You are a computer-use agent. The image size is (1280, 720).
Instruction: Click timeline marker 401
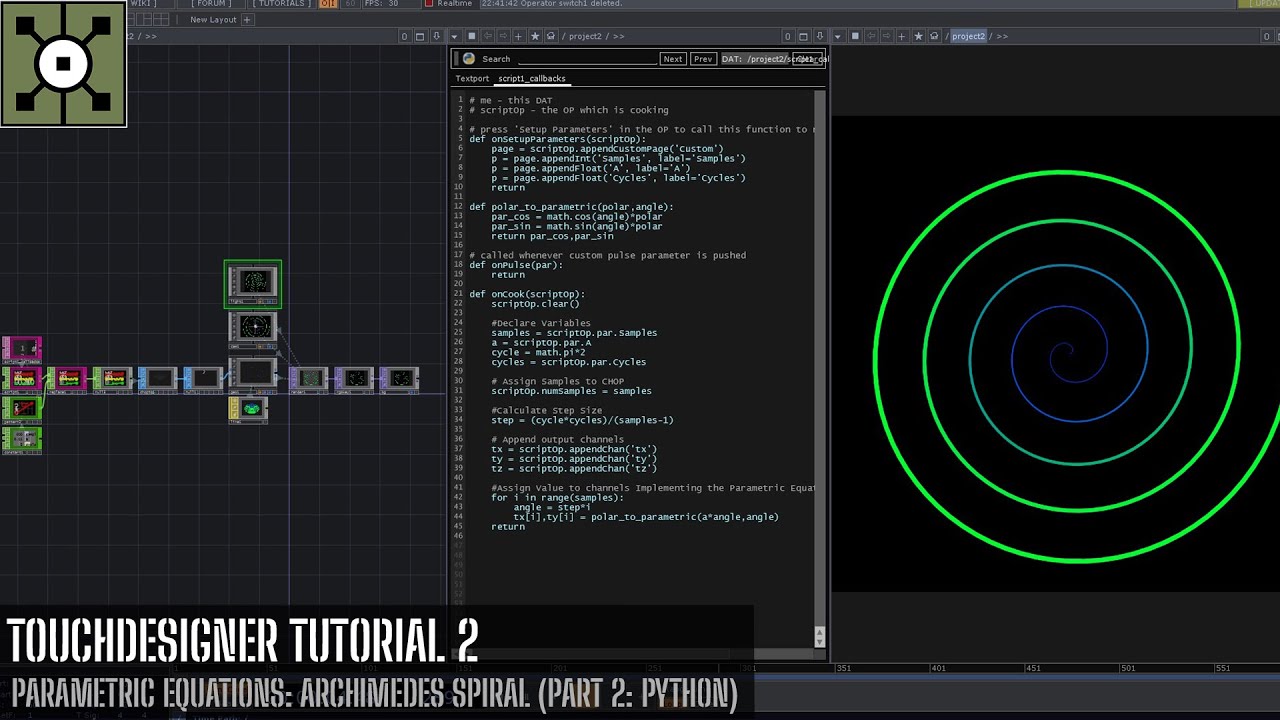coord(938,668)
